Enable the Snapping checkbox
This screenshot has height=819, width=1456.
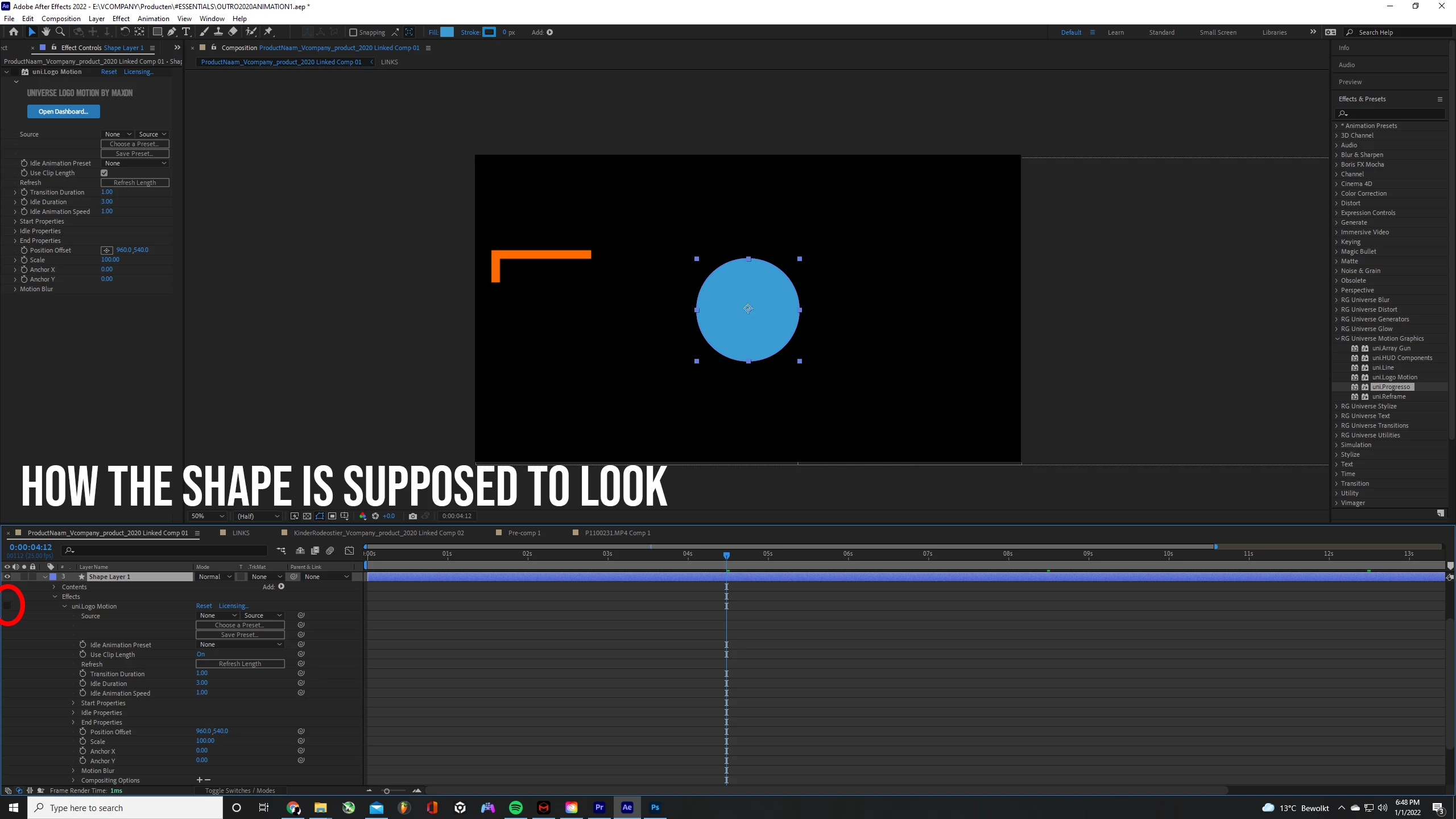pos(353,32)
